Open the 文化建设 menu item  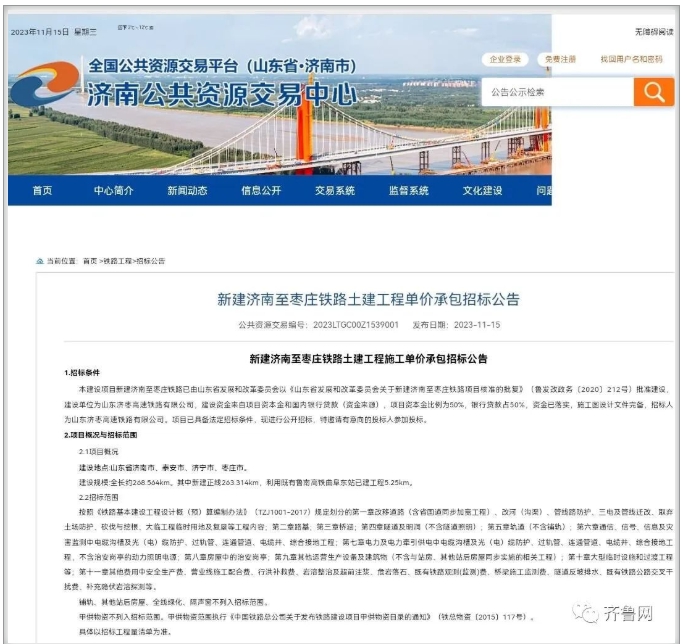(x=483, y=191)
